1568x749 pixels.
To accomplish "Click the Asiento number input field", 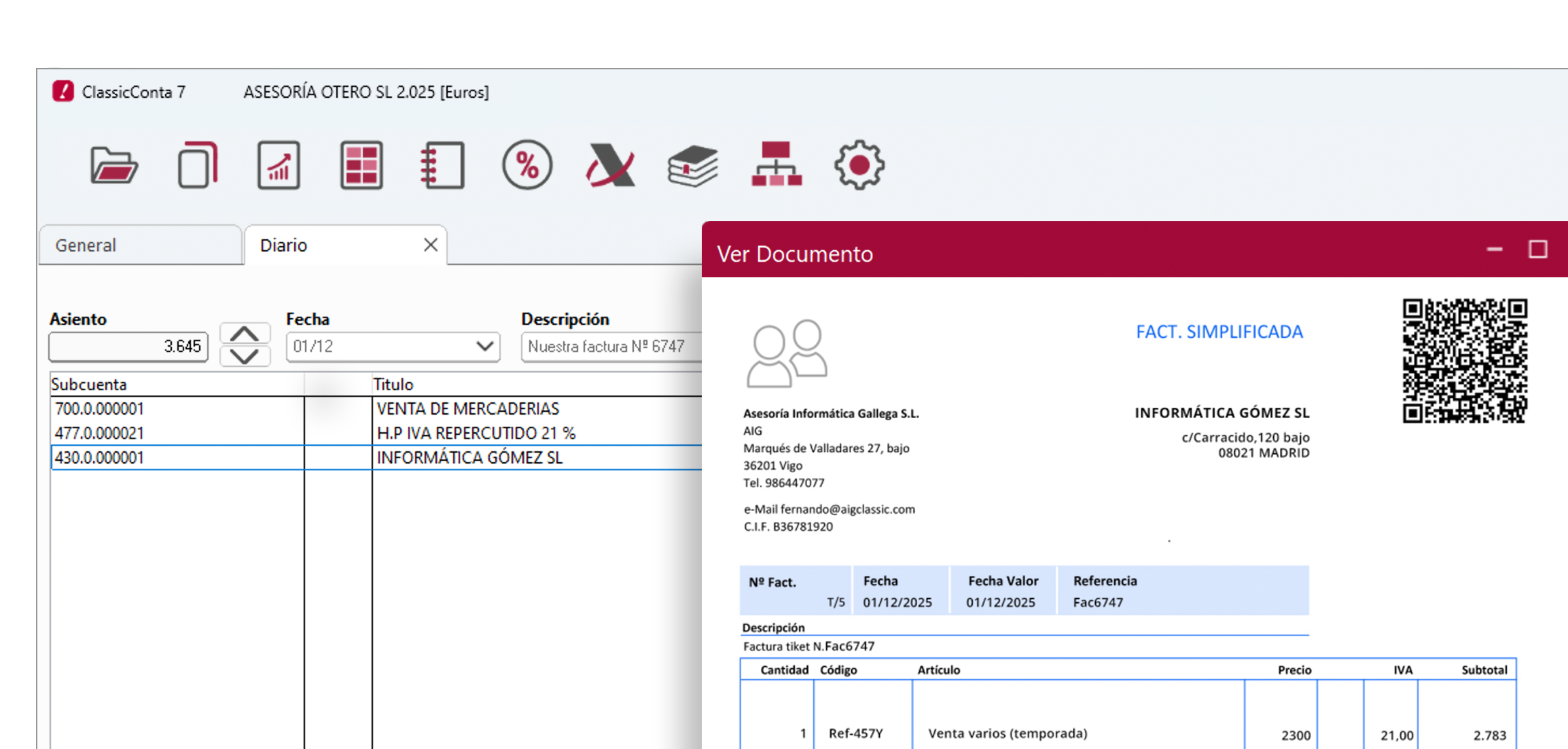I will [x=128, y=347].
